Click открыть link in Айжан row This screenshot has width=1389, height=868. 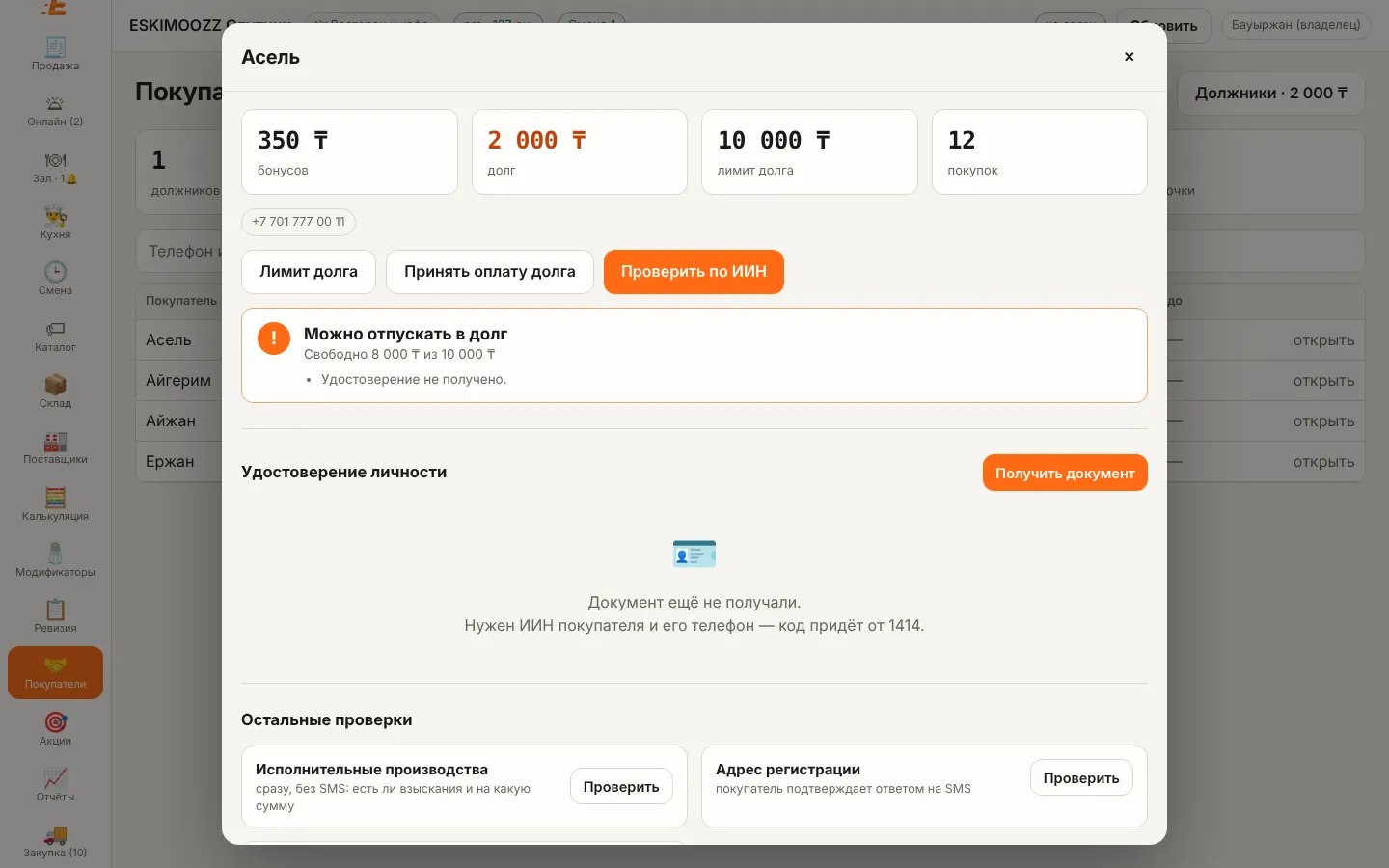tap(1323, 421)
